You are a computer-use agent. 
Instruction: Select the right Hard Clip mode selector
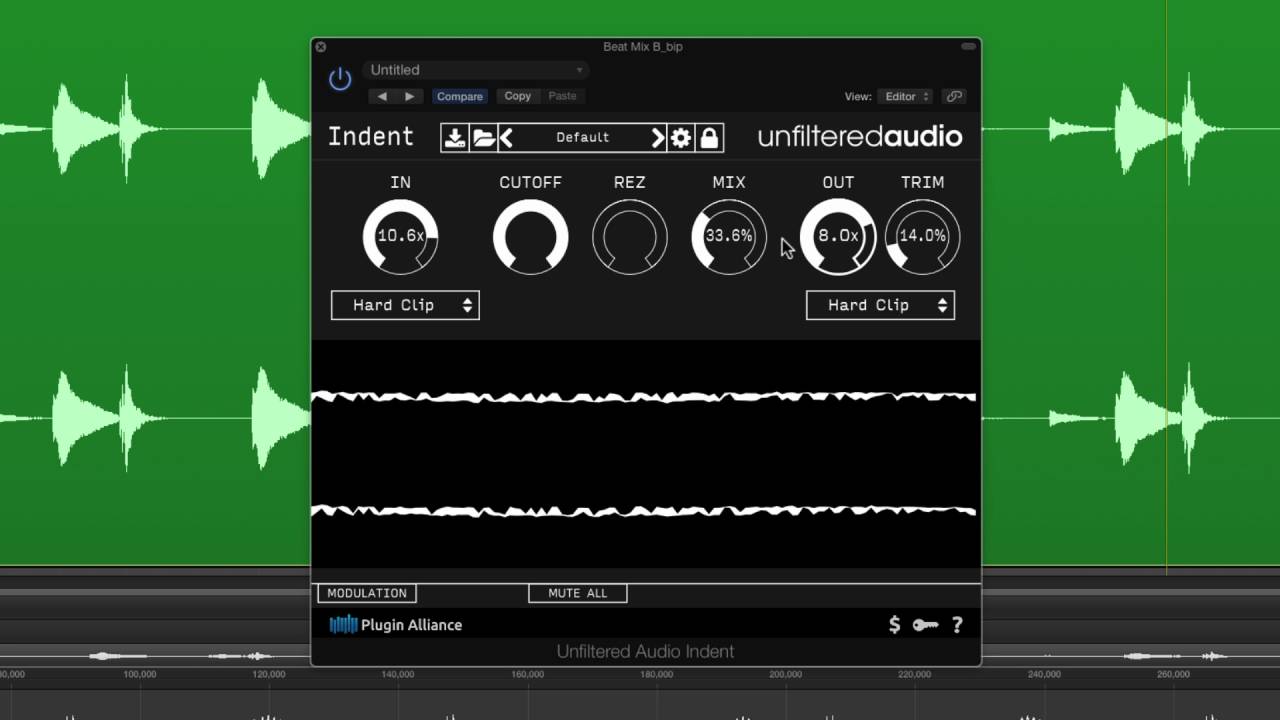tap(880, 305)
